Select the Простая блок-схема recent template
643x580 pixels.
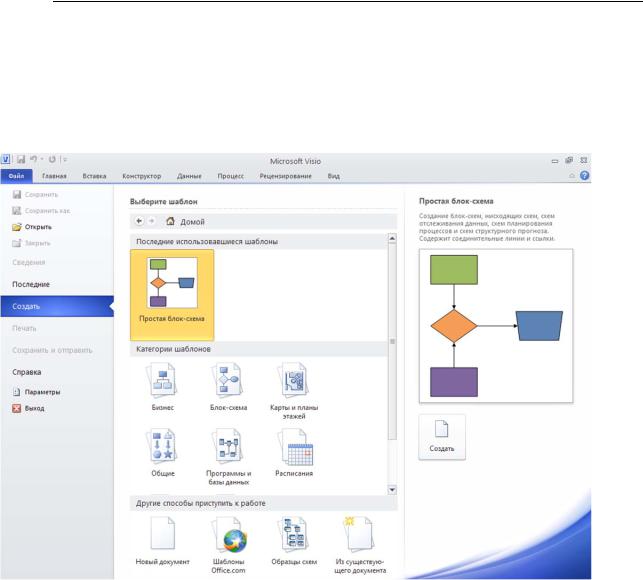172,295
